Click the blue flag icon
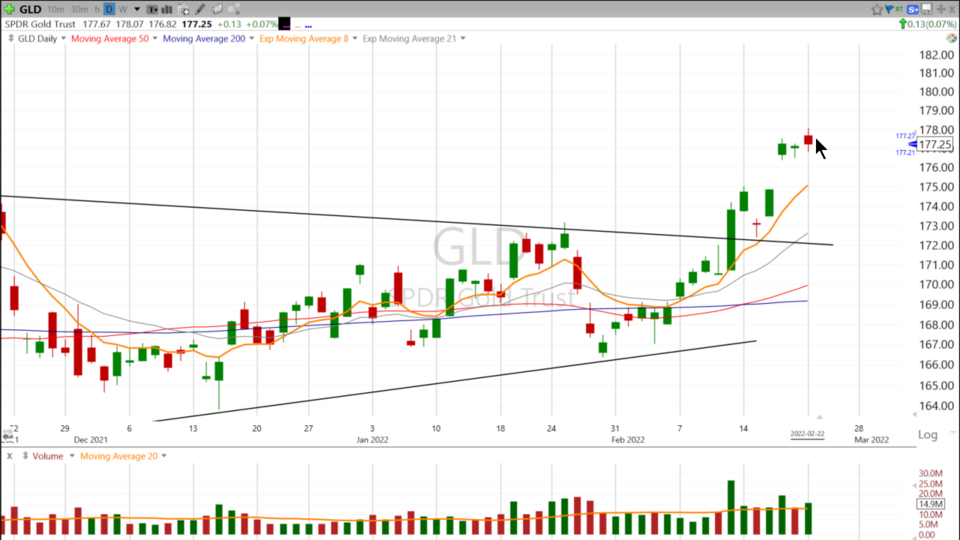 pyautogui.click(x=889, y=9)
